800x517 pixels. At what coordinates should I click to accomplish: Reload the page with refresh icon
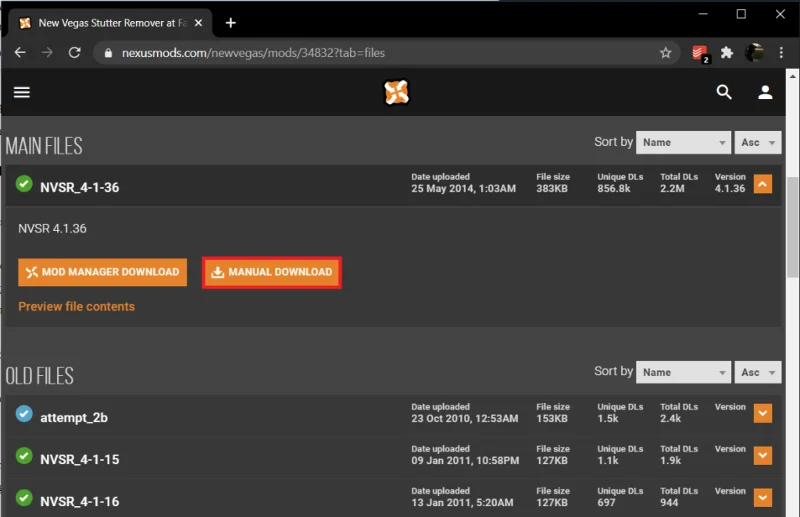point(74,53)
